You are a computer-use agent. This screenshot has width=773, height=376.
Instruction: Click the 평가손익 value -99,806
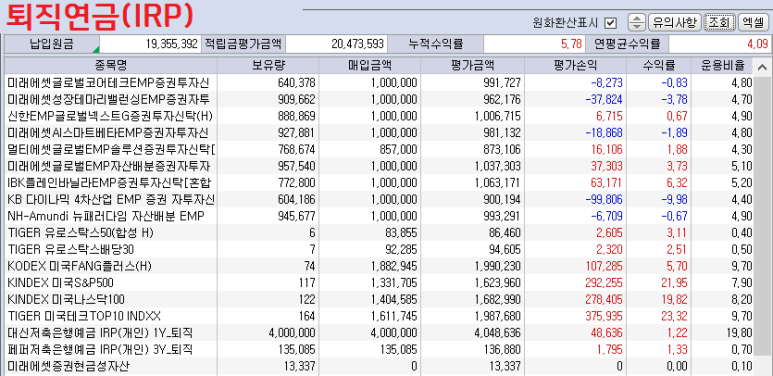click(604, 200)
